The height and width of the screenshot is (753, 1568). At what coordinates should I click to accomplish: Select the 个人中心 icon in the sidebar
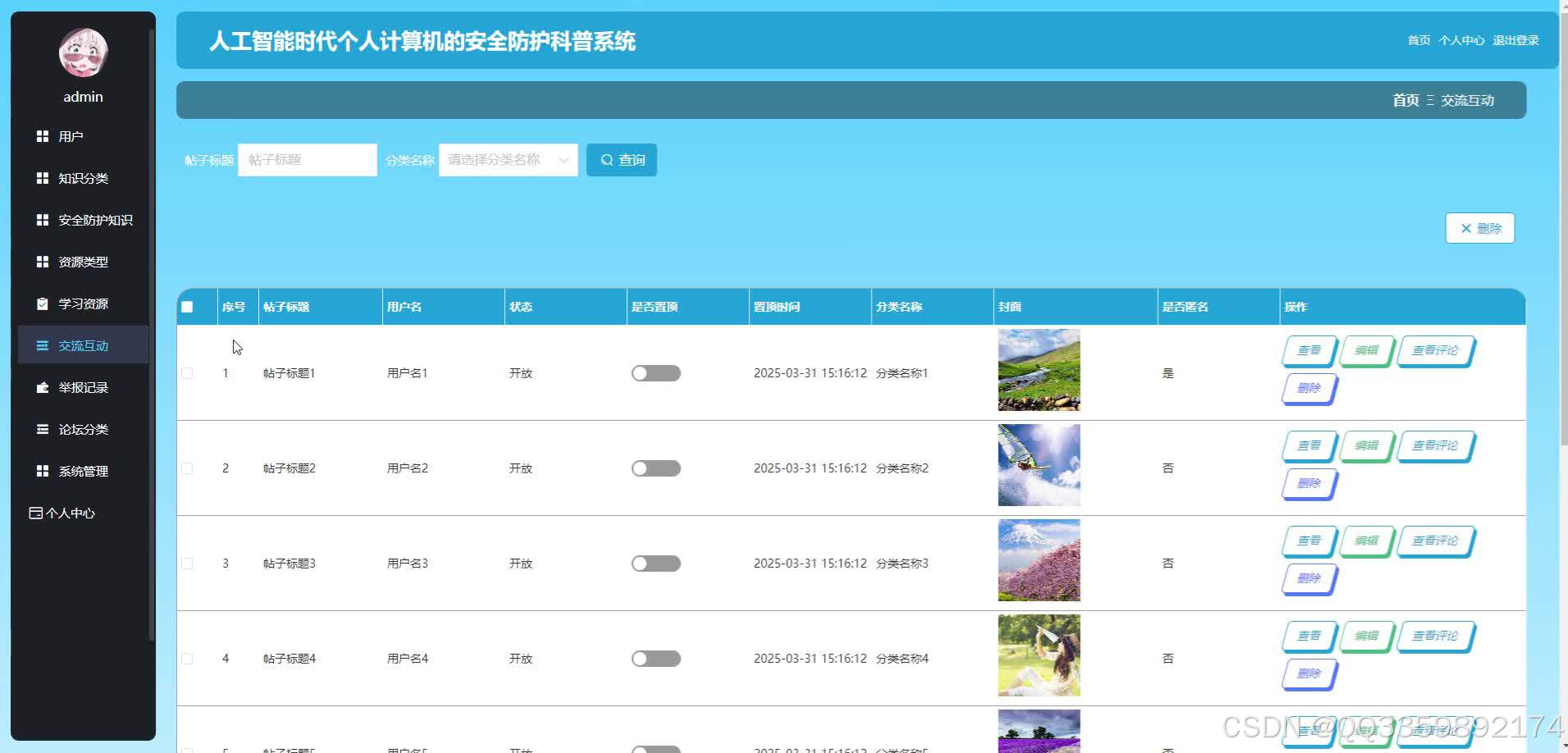point(34,513)
